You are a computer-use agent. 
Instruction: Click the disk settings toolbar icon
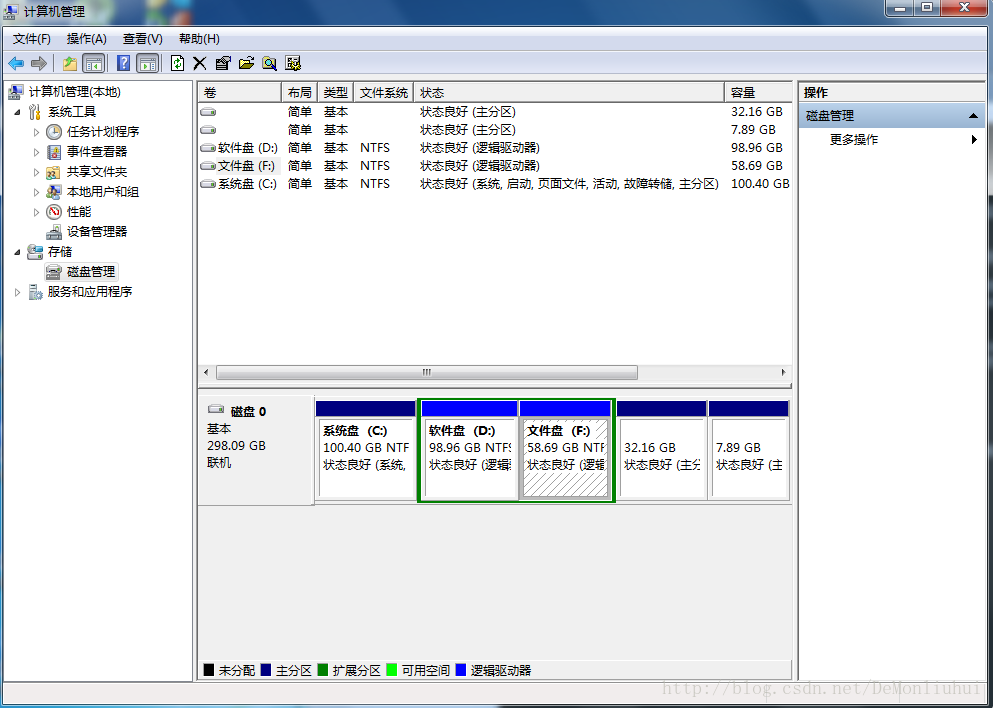coord(293,63)
